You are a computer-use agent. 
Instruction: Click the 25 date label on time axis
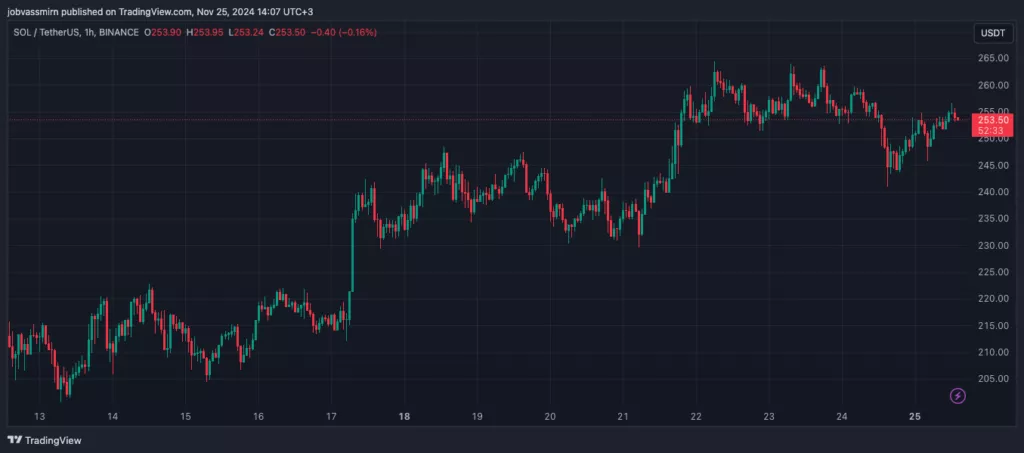(914, 416)
